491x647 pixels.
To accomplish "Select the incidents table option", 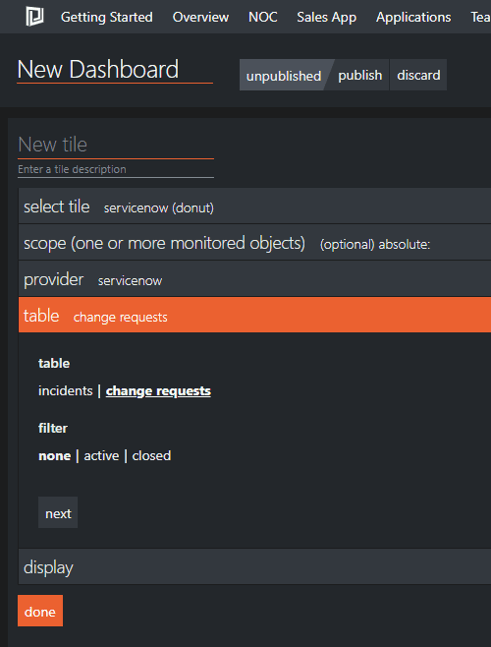I will point(65,390).
